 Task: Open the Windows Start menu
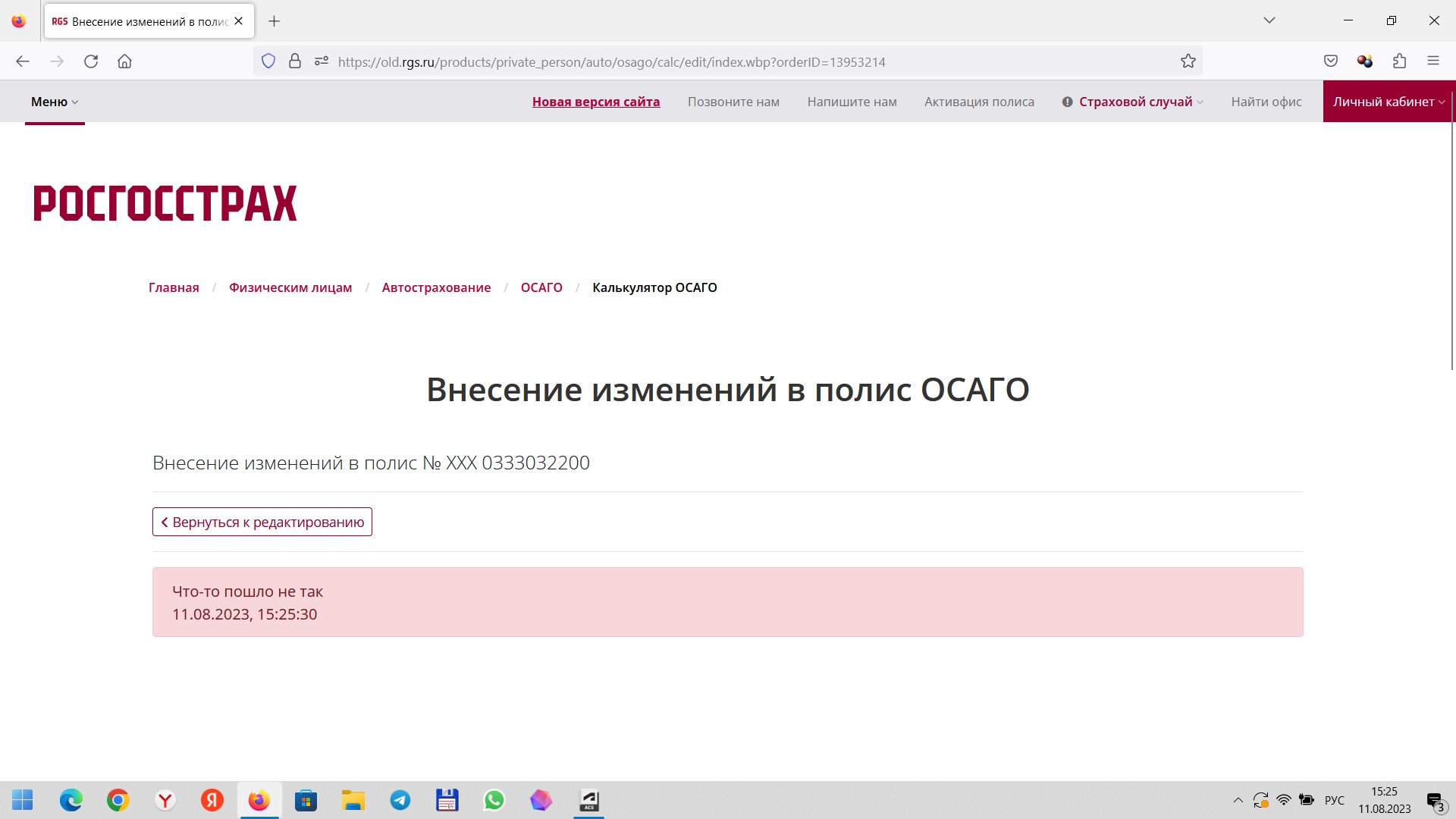(23, 800)
